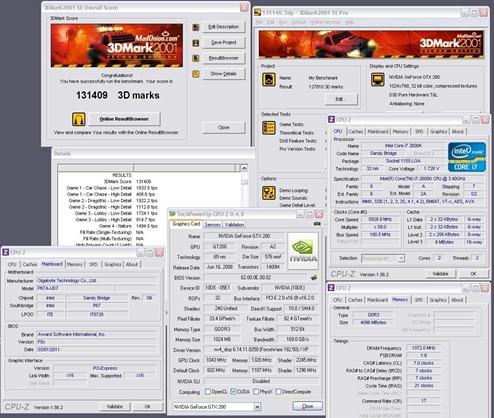
Task: Click the Edit button in the Project section
Action: (341, 99)
